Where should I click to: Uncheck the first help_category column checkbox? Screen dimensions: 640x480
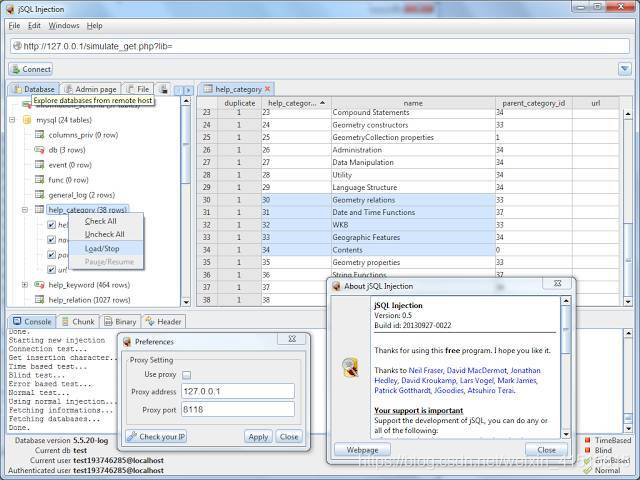[51, 224]
